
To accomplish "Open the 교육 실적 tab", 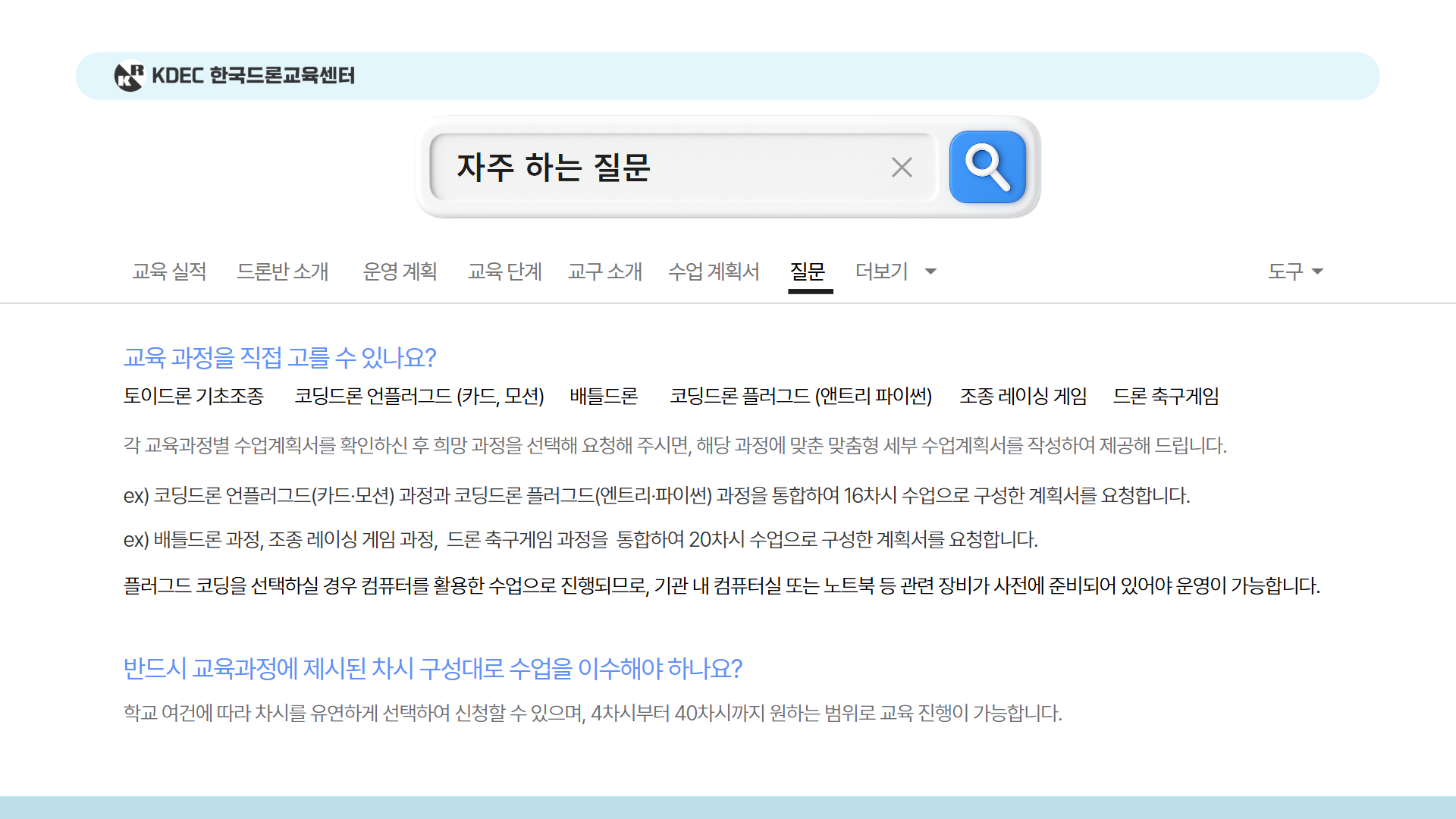I will tap(169, 272).
